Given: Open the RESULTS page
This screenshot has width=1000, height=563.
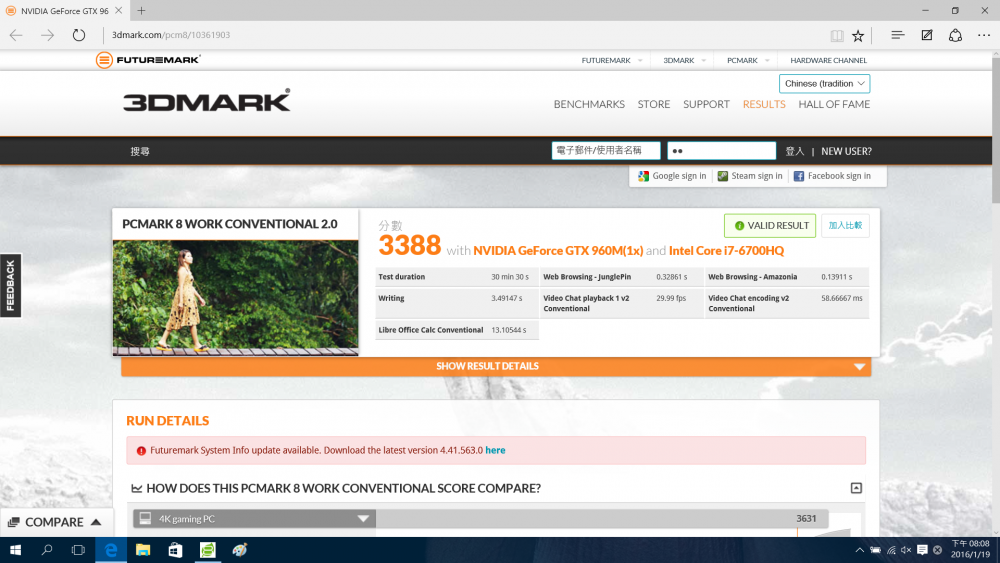Looking at the screenshot, I should pyautogui.click(x=764, y=104).
